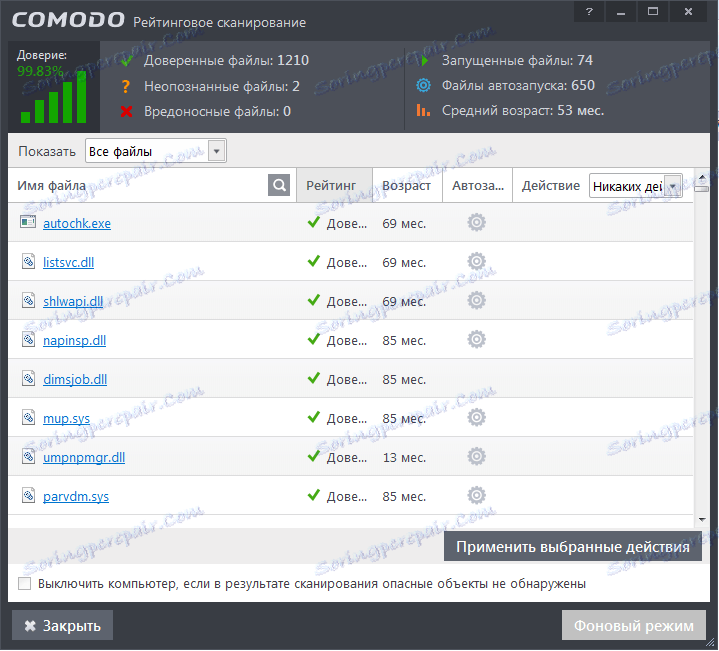The width and height of the screenshot is (719, 651).
Task: Click 'Неопознанные файлы: 2' statistic
Action: pos(222,86)
